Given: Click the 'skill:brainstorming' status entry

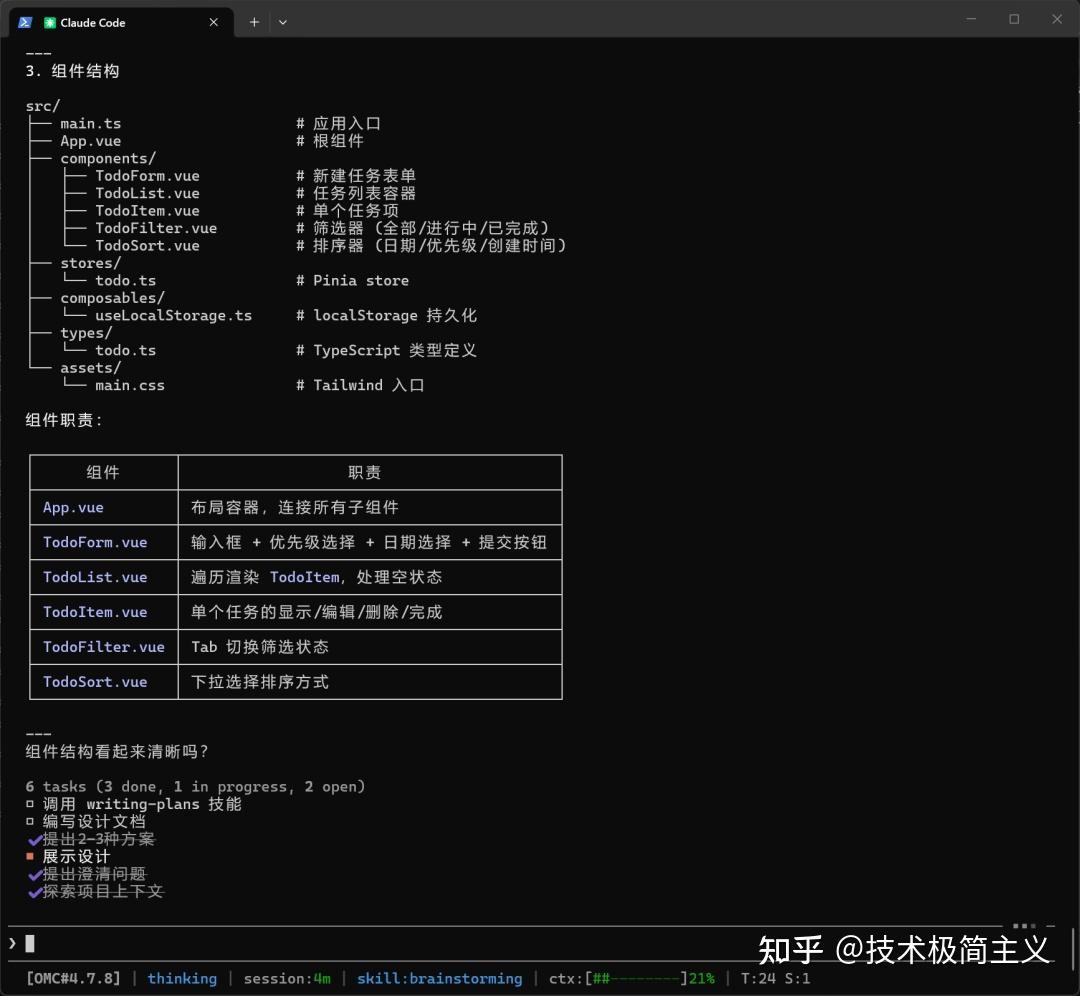Looking at the screenshot, I should tap(439, 978).
